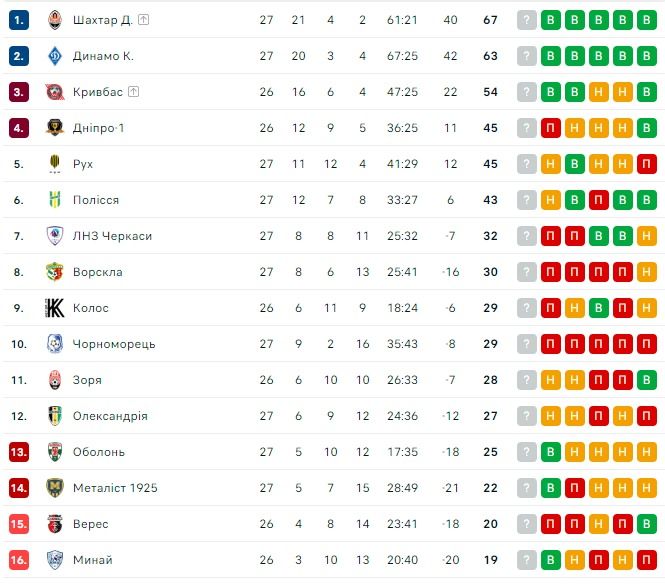Click the Veres club crest
665x585 pixels.
[x=55, y=524]
